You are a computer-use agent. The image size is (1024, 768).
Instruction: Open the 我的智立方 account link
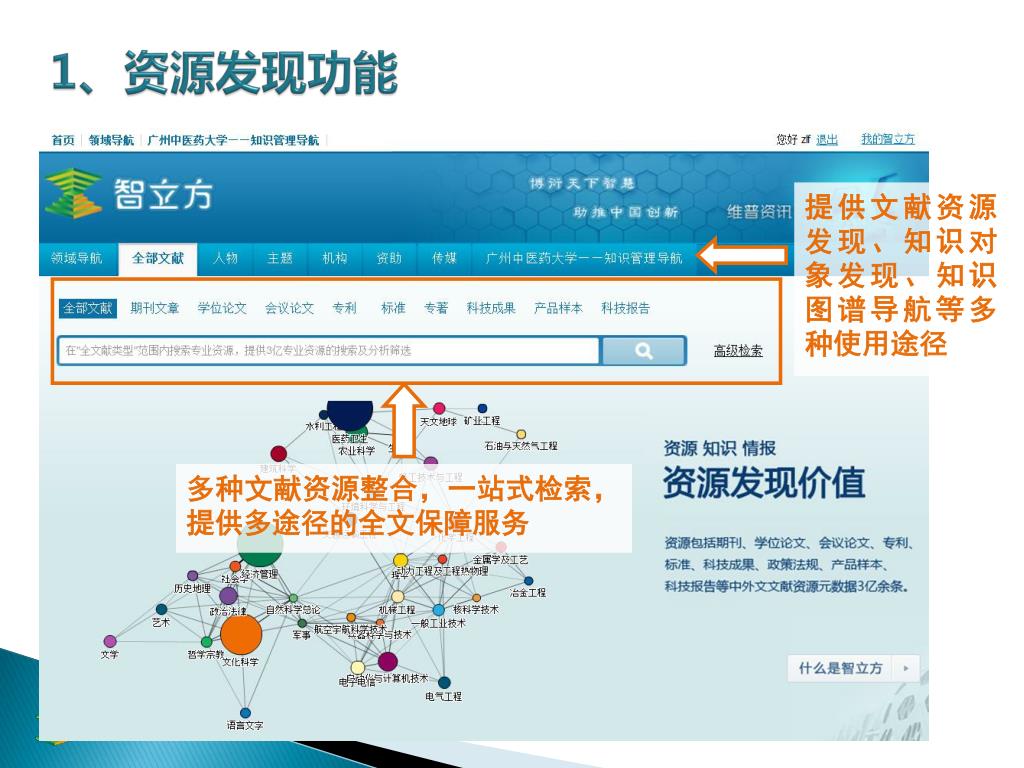(888, 139)
